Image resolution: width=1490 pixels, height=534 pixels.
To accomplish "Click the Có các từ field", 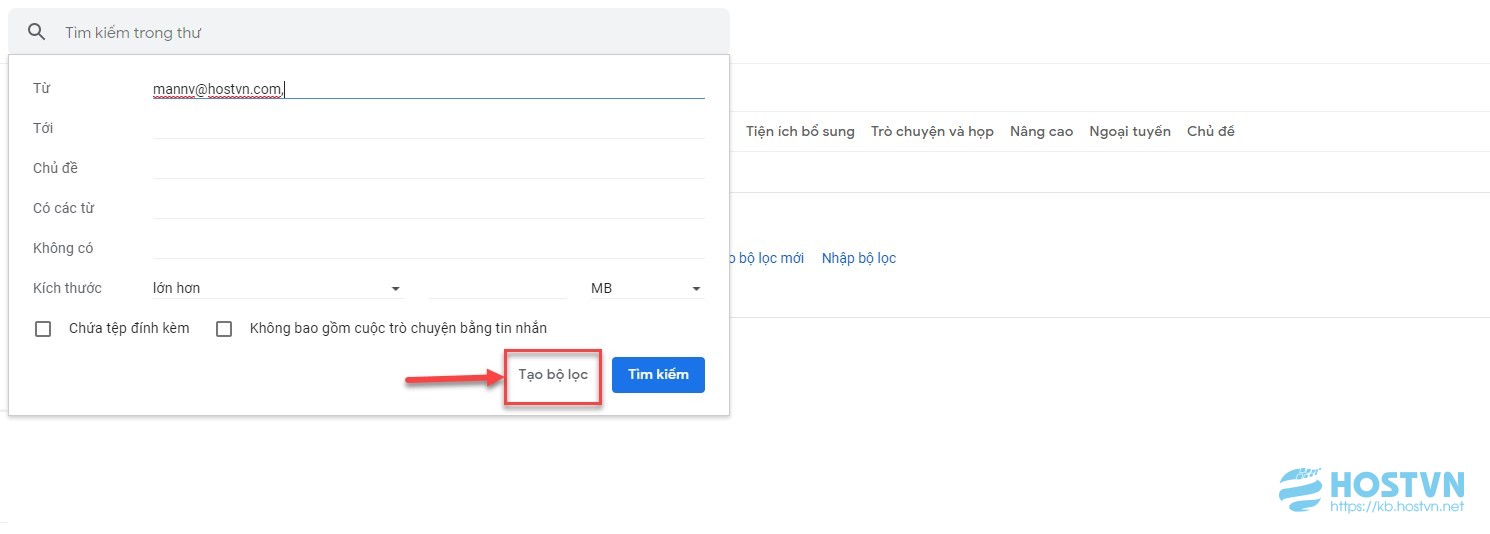I will (428, 208).
